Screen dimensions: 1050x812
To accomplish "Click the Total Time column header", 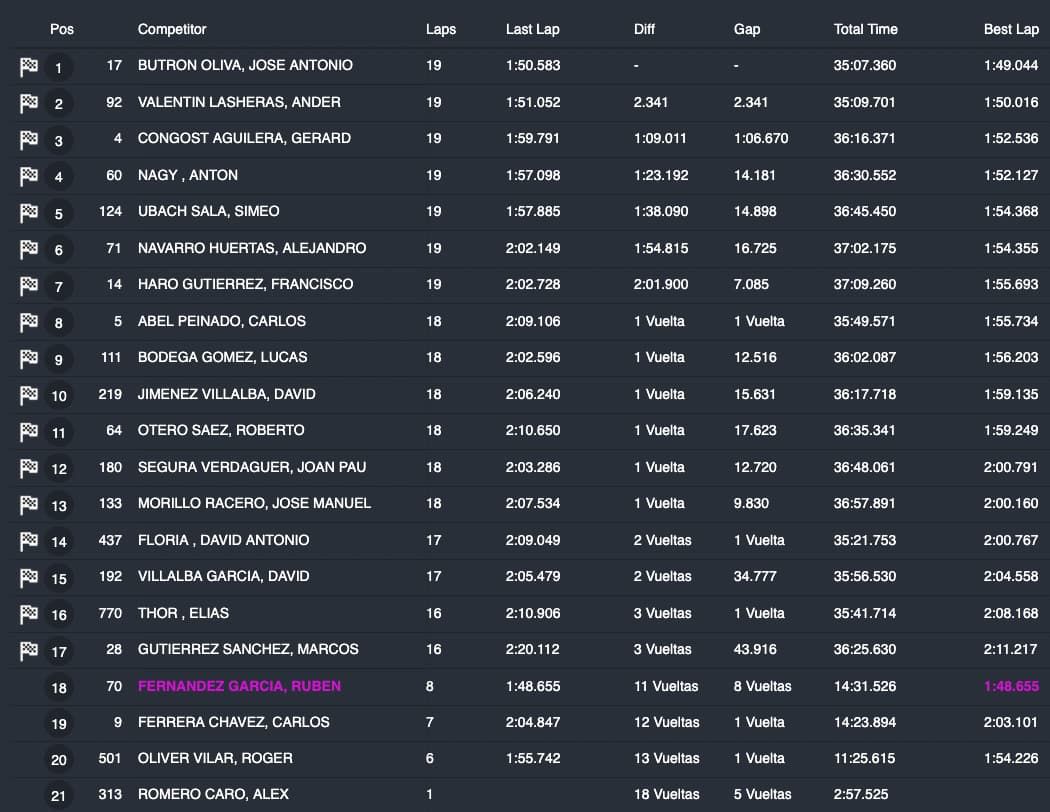I will 865,29.
